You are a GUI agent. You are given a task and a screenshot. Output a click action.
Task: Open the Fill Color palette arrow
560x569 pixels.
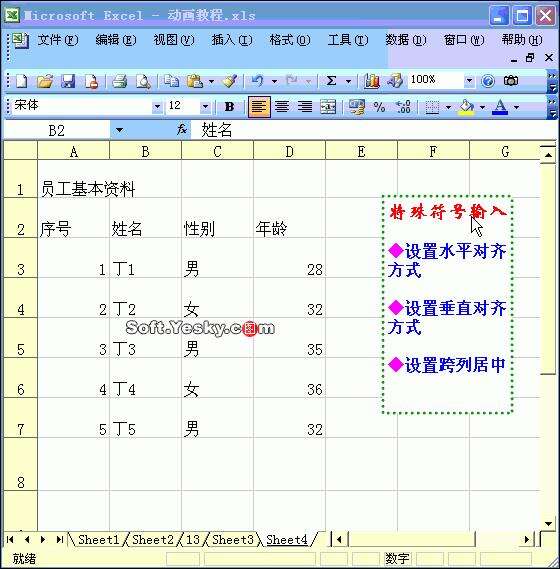tap(482, 107)
